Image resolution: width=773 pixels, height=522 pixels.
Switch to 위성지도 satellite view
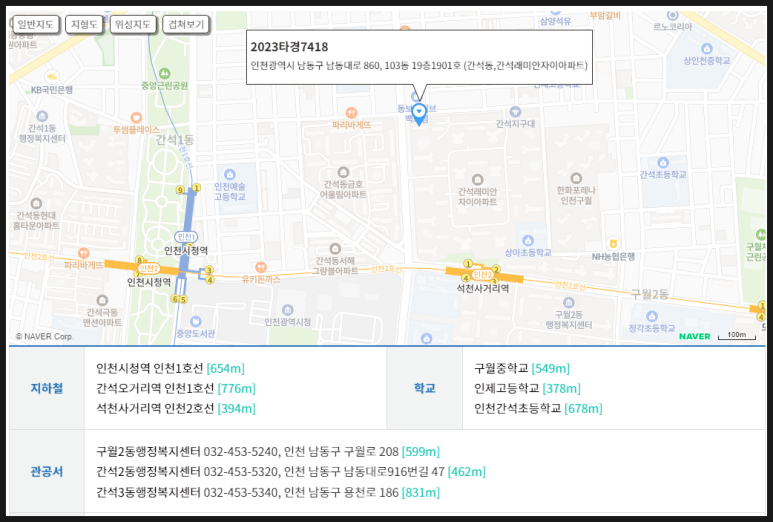(x=133, y=24)
